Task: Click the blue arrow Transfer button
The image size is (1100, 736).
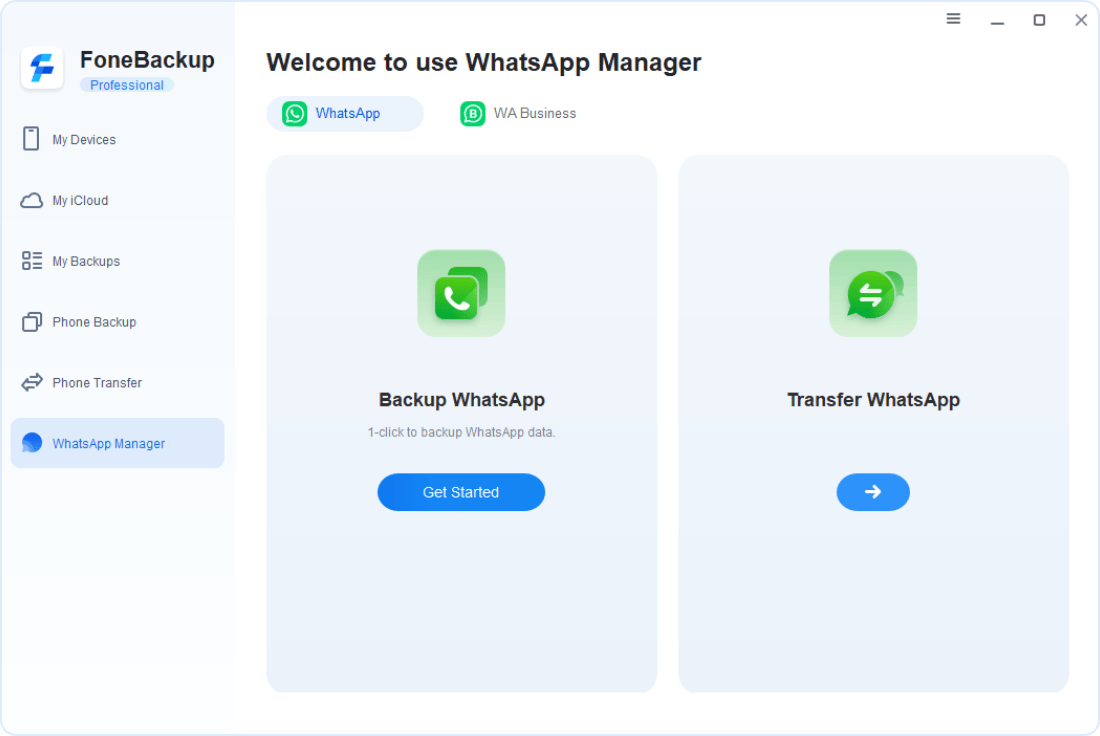Action: [873, 492]
